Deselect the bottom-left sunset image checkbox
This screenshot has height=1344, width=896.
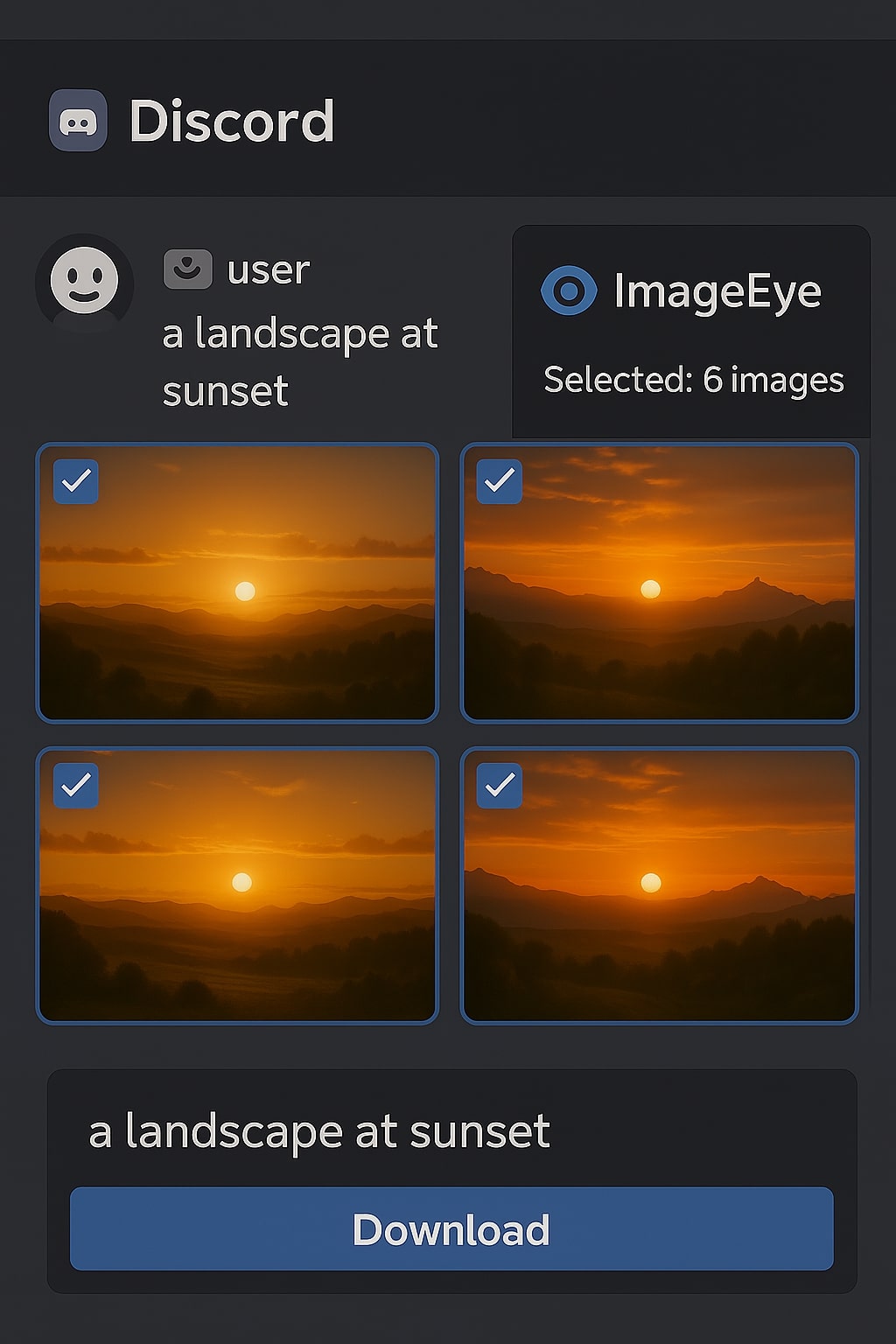click(x=76, y=785)
